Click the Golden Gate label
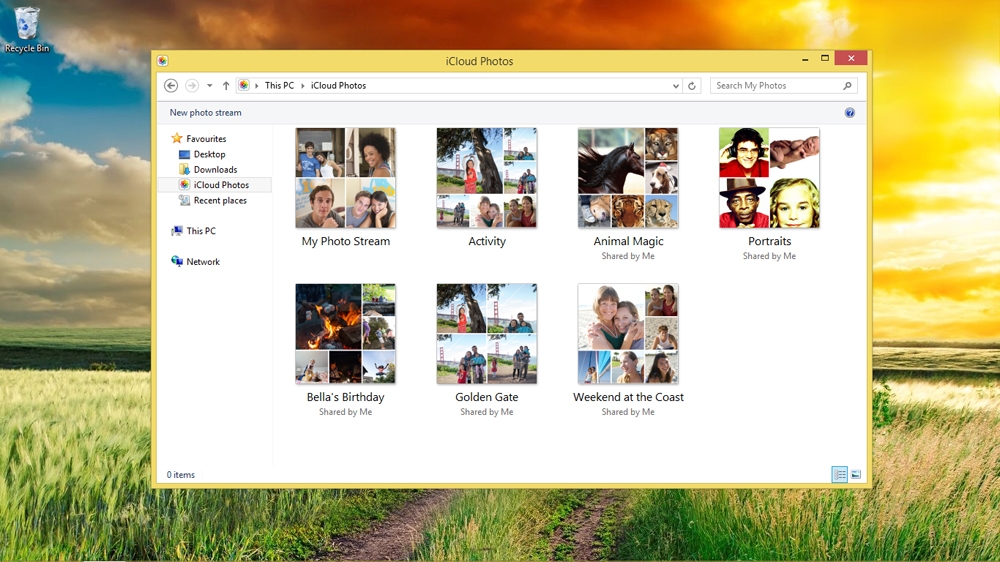1000x562 pixels. pyautogui.click(x=487, y=397)
